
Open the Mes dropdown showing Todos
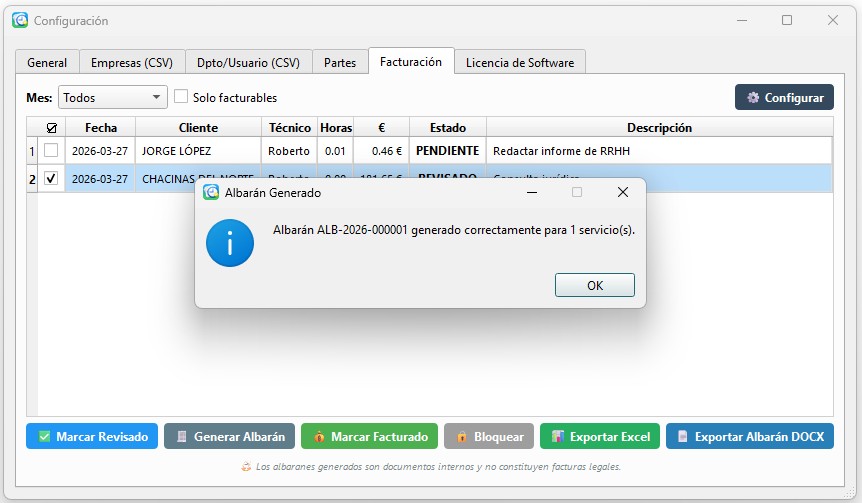coord(112,97)
